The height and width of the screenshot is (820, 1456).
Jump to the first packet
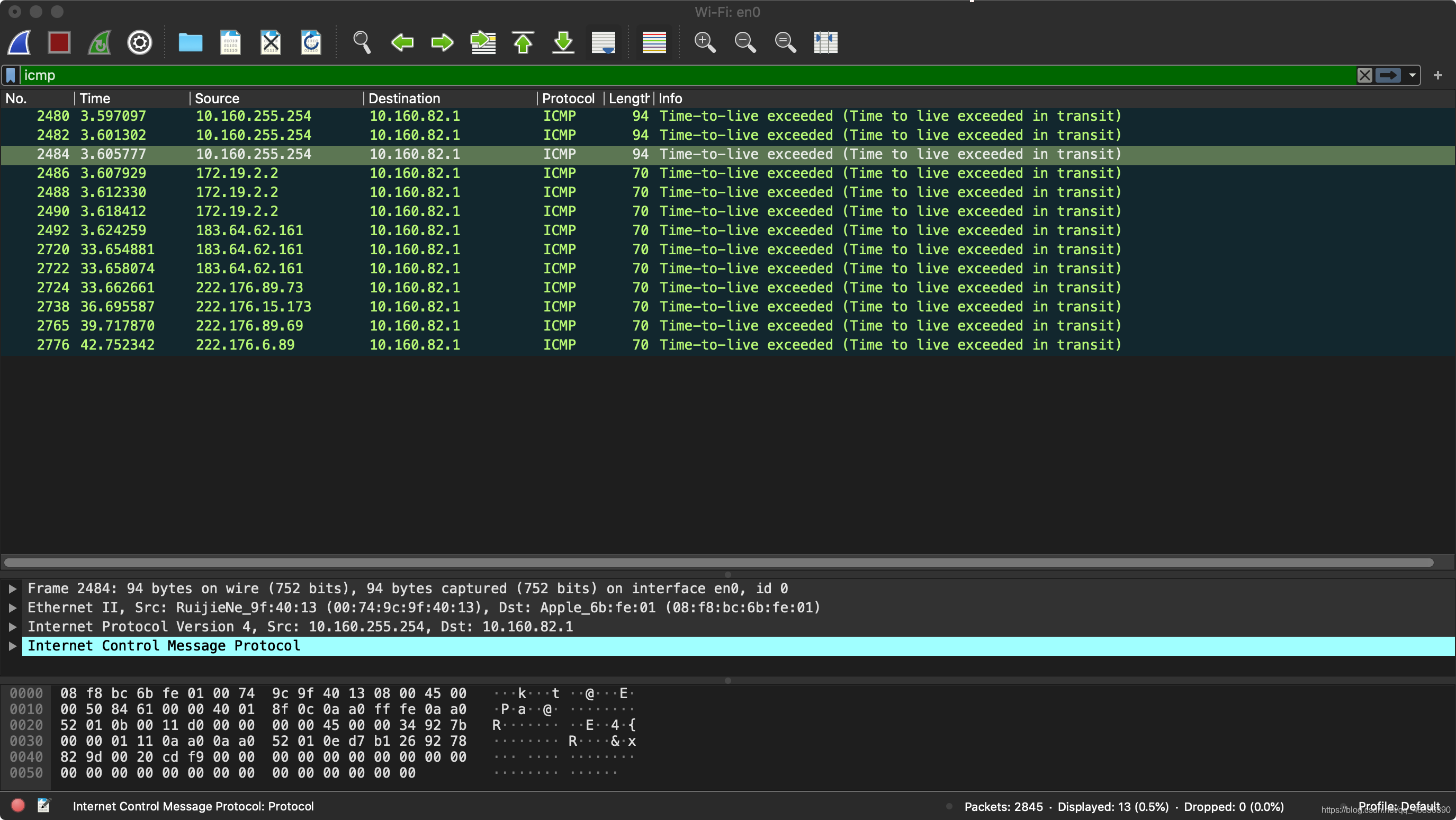pyautogui.click(x=523, y=42)
